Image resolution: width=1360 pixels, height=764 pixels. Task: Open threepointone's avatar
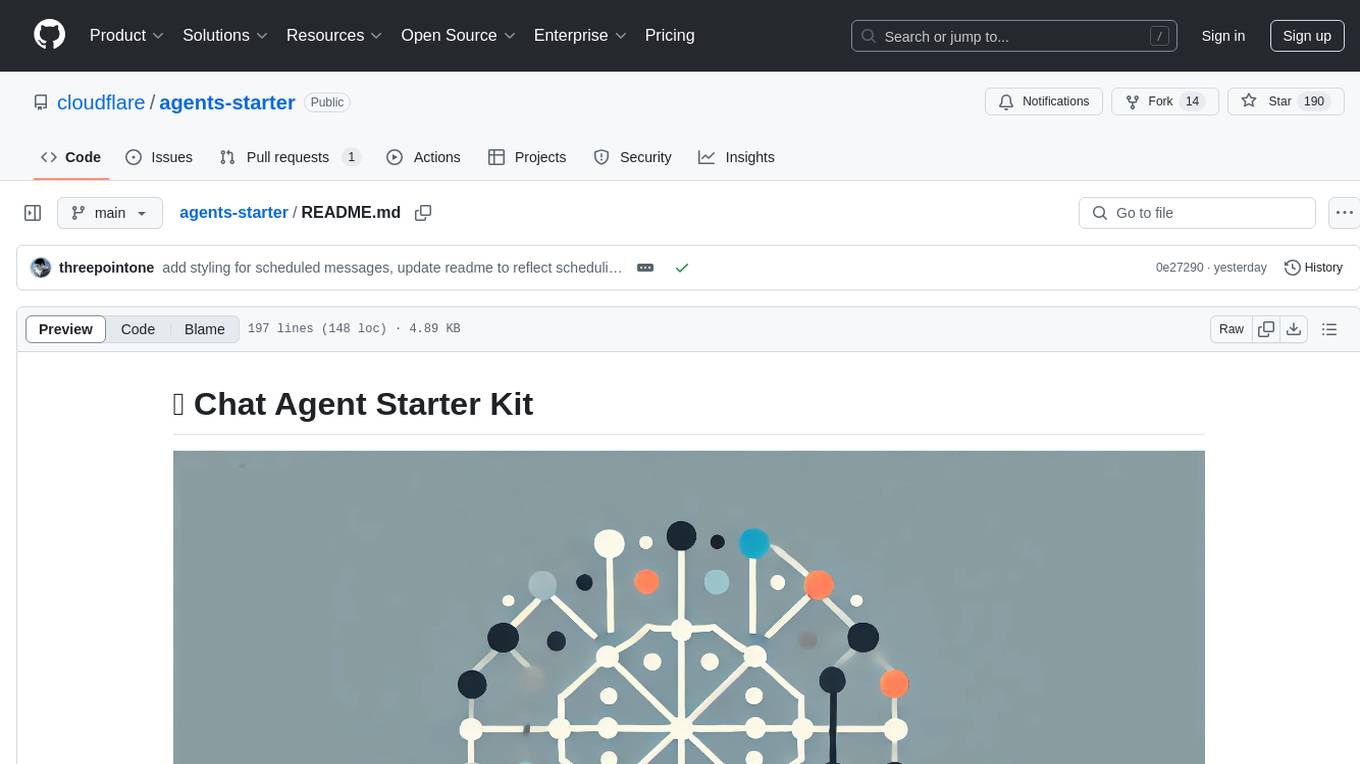click(x=41, y=268)
